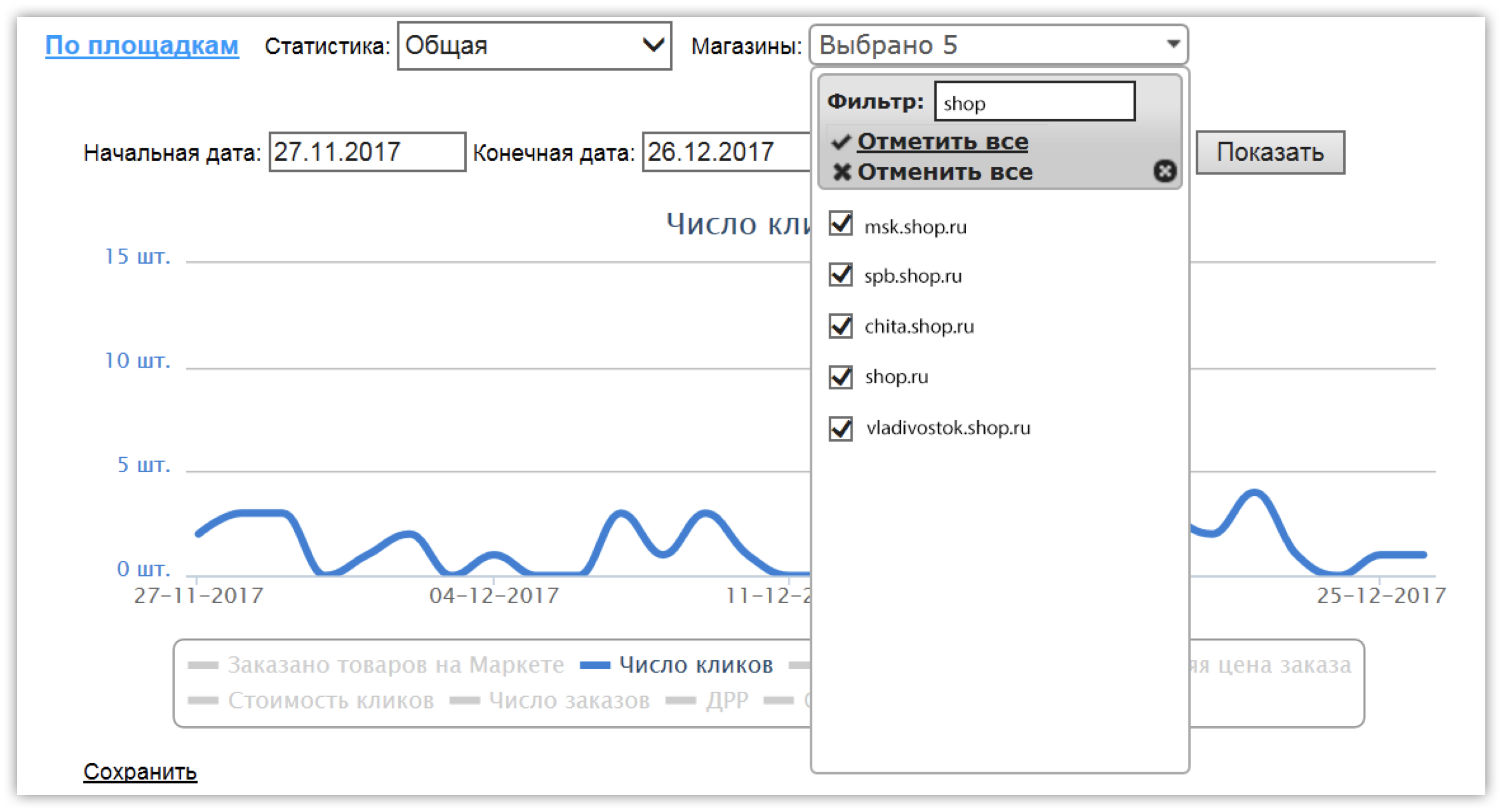Viewport: 1506px width, 812px height.
Task: Close the shop filter popup with round X icon
Action: (x=1164, y=171)
